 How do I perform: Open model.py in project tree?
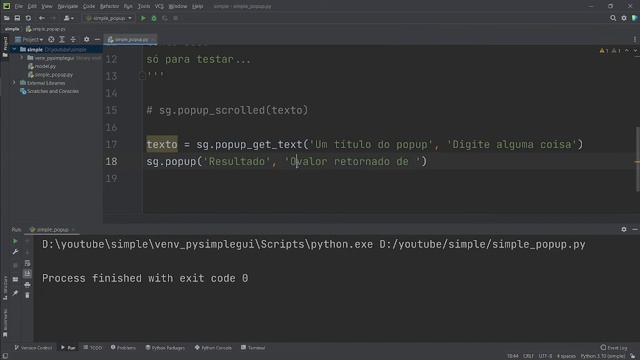pyautogui.click(x=42, y=66)
